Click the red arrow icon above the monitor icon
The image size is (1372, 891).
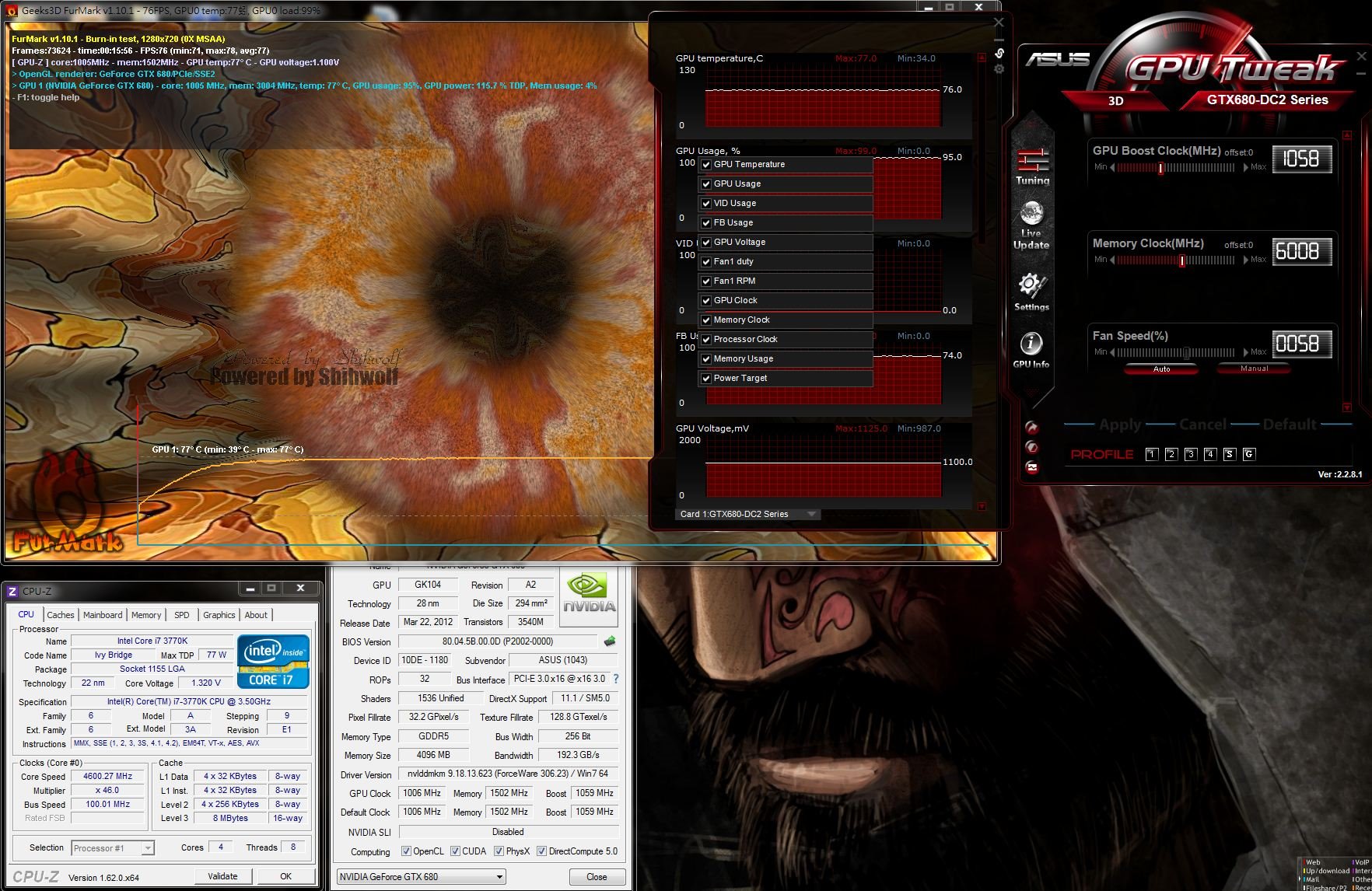1031,428
